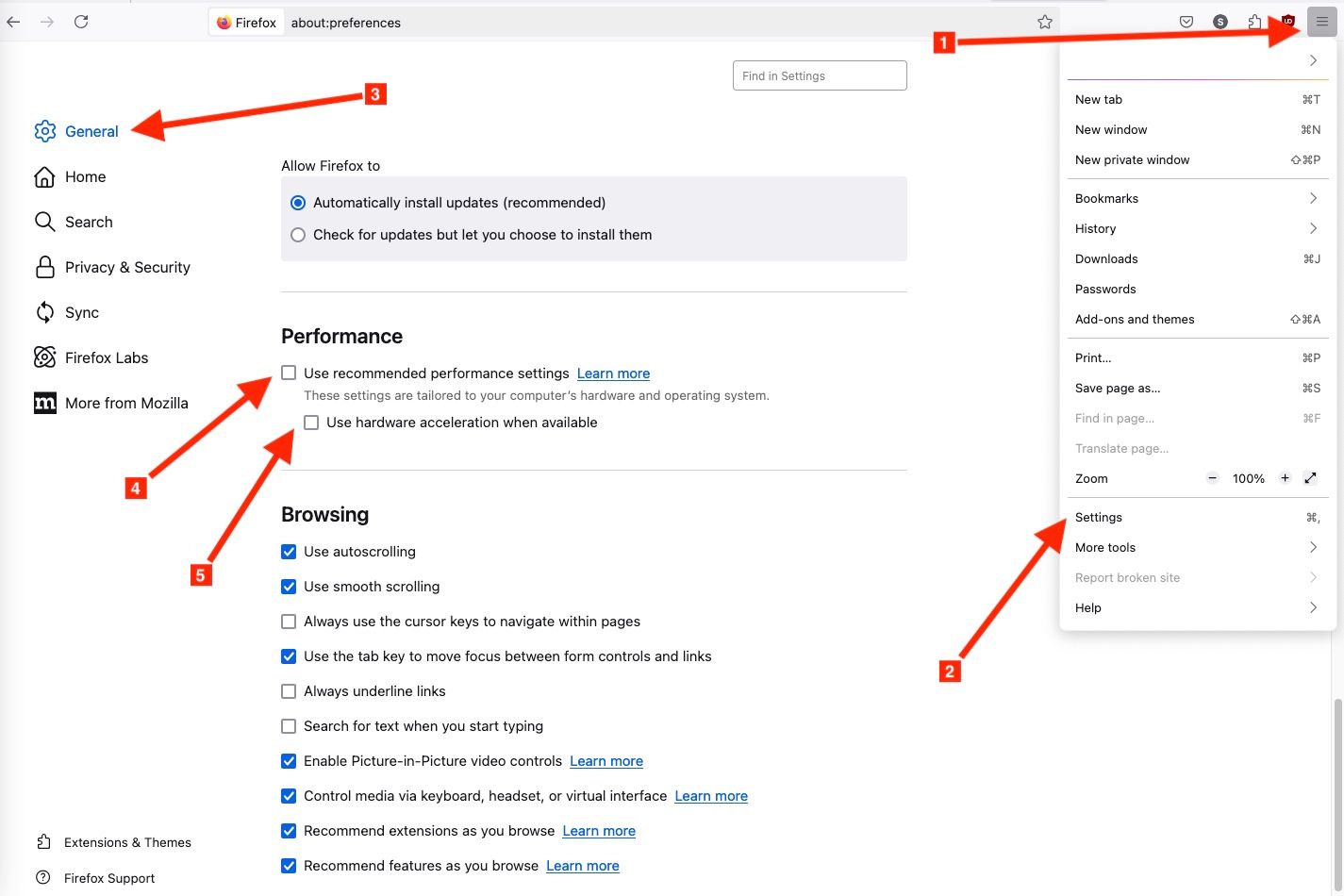Click the More from Mozilla icon
The width and height of the screenshot is (1344, 896).
(44, 403)
